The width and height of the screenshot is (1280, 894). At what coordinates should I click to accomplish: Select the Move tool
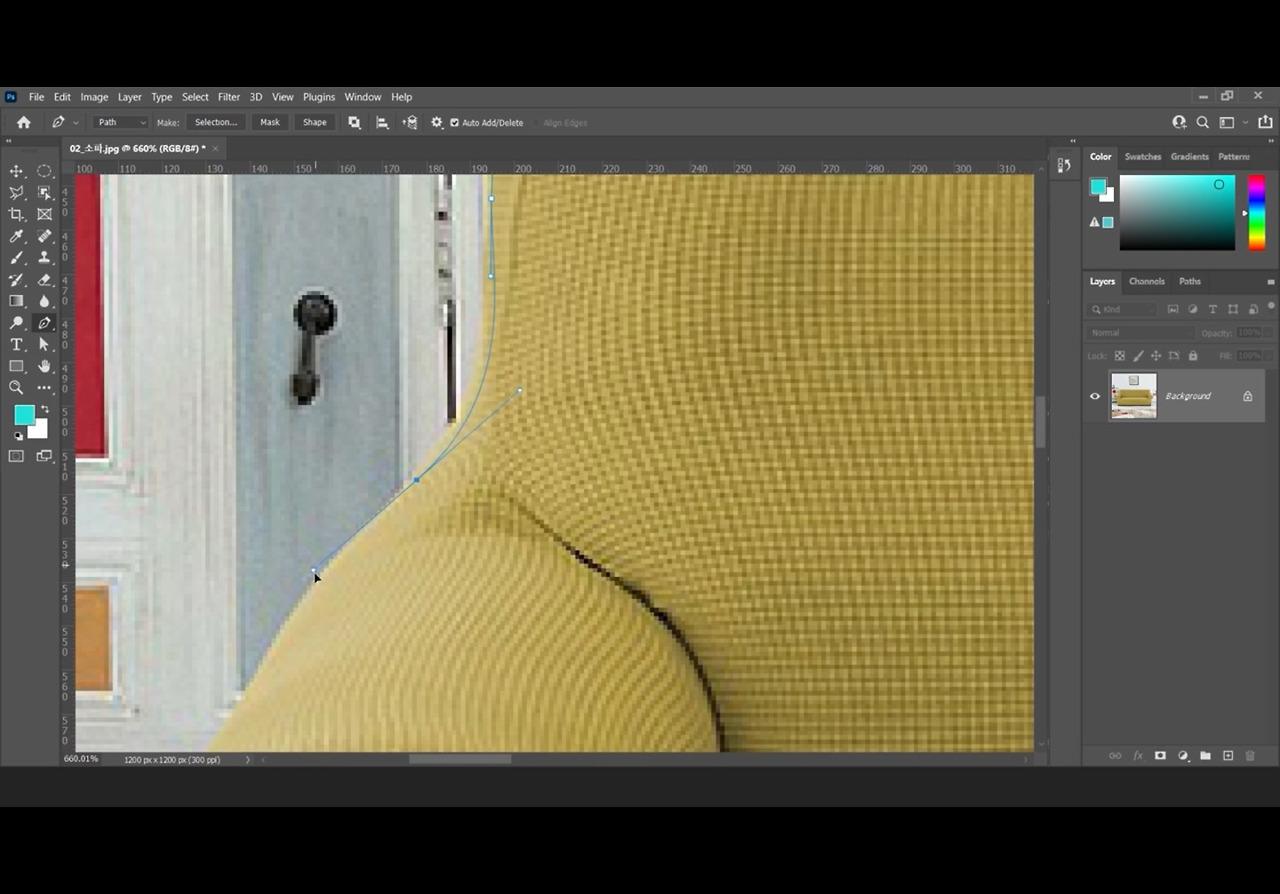click(16, 171)
